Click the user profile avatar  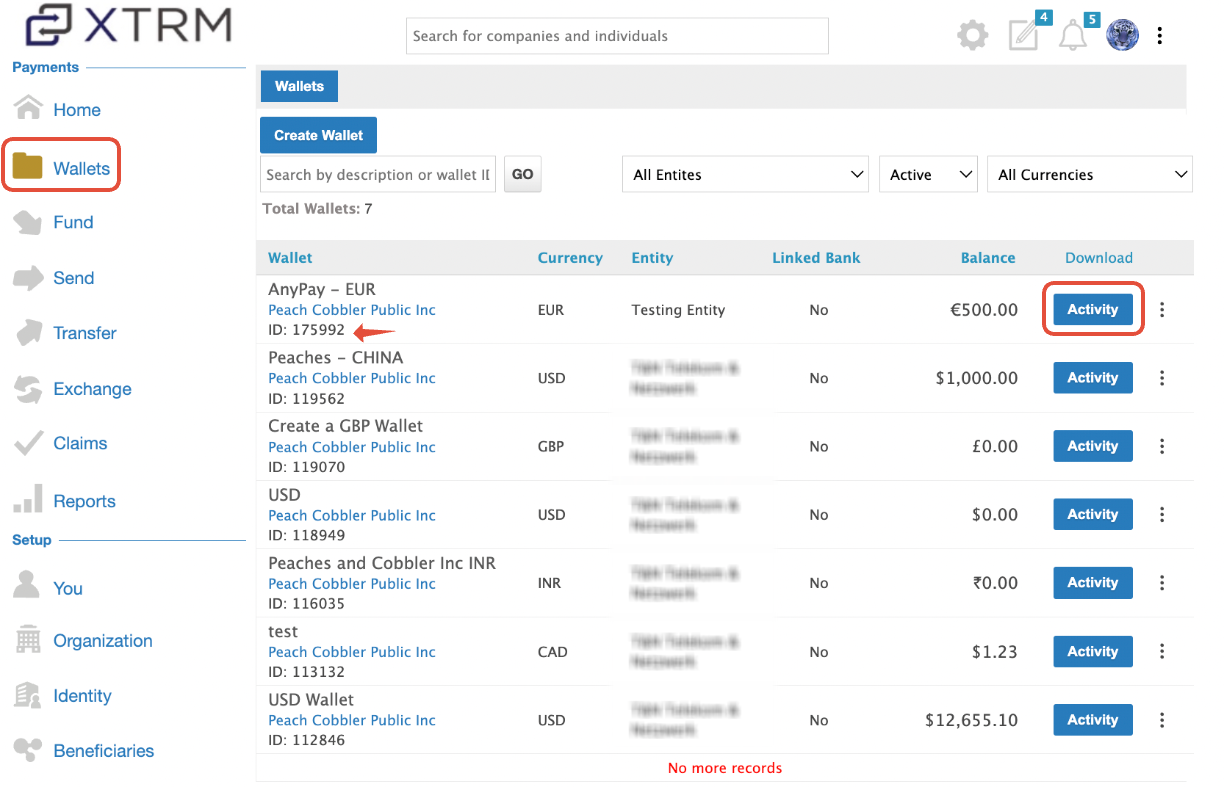1122,36
